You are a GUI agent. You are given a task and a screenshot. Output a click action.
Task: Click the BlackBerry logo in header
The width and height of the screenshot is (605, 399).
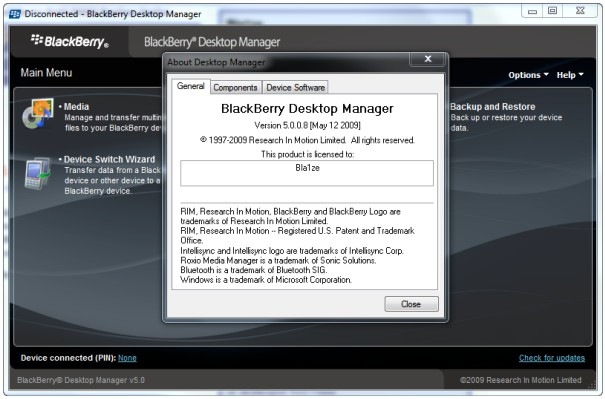[70, 41]
